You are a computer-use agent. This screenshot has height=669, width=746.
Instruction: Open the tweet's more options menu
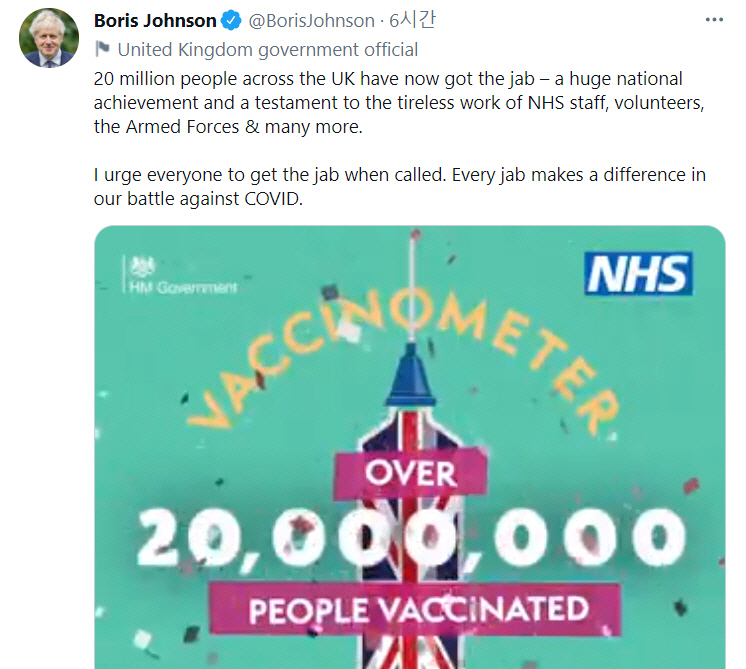pos(713,20)
